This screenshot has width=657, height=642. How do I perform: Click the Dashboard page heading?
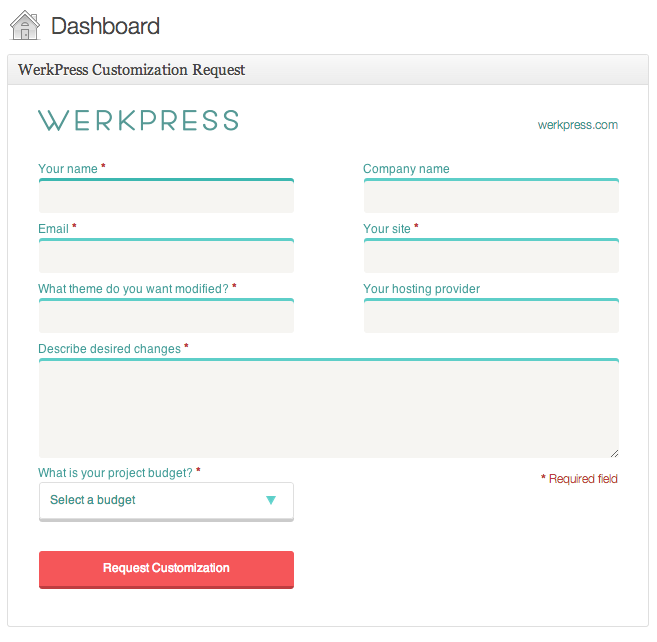105,26
